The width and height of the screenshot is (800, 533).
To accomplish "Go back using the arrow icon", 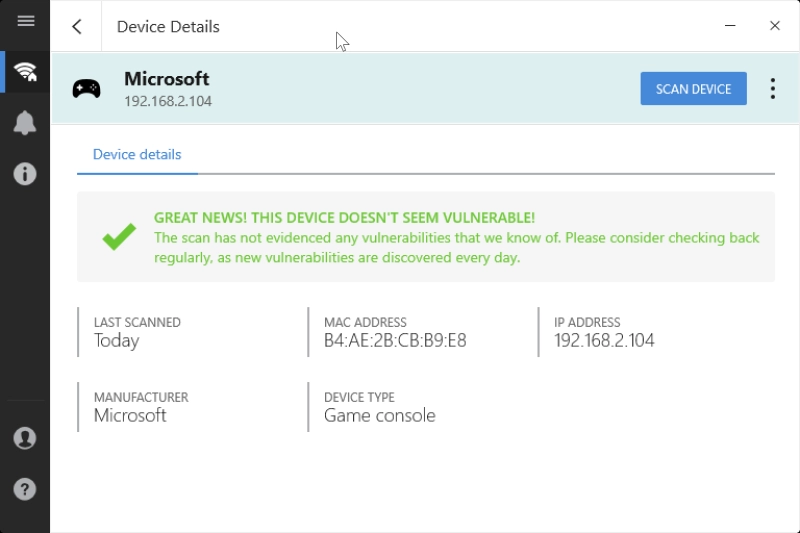I will (77, 27).
